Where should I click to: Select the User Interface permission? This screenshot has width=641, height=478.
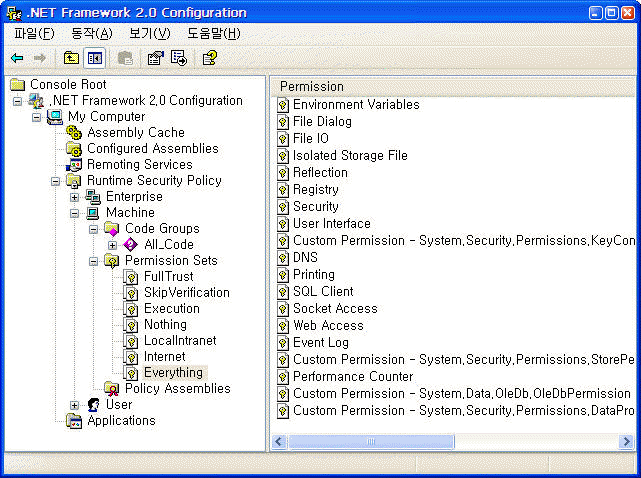point(332,224)
